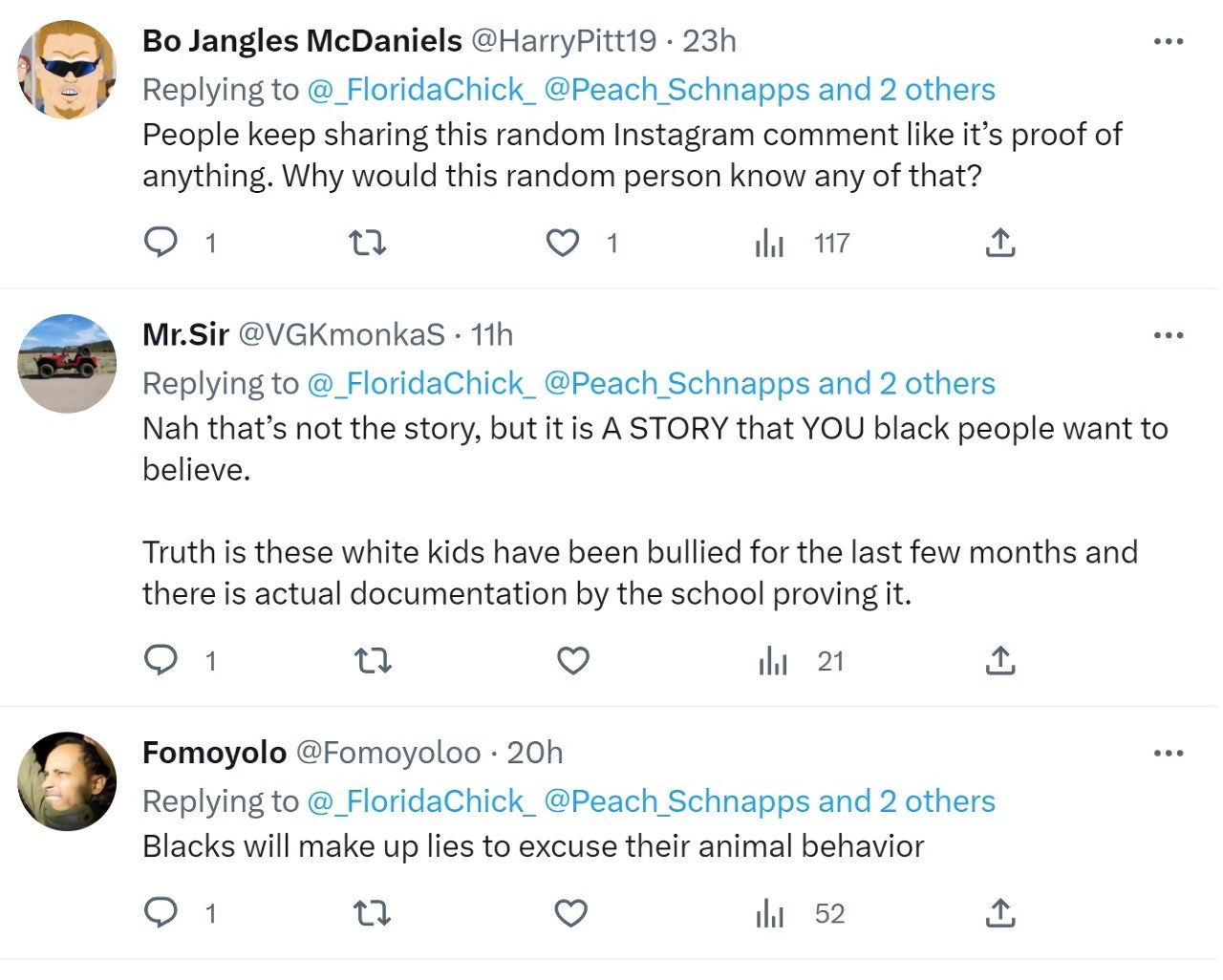This screenshot has height=980, width=1223.
Task: Reply to Bo Jangles McDaniels' tweet
Action: pyautogui.click(x=161, y=243)
